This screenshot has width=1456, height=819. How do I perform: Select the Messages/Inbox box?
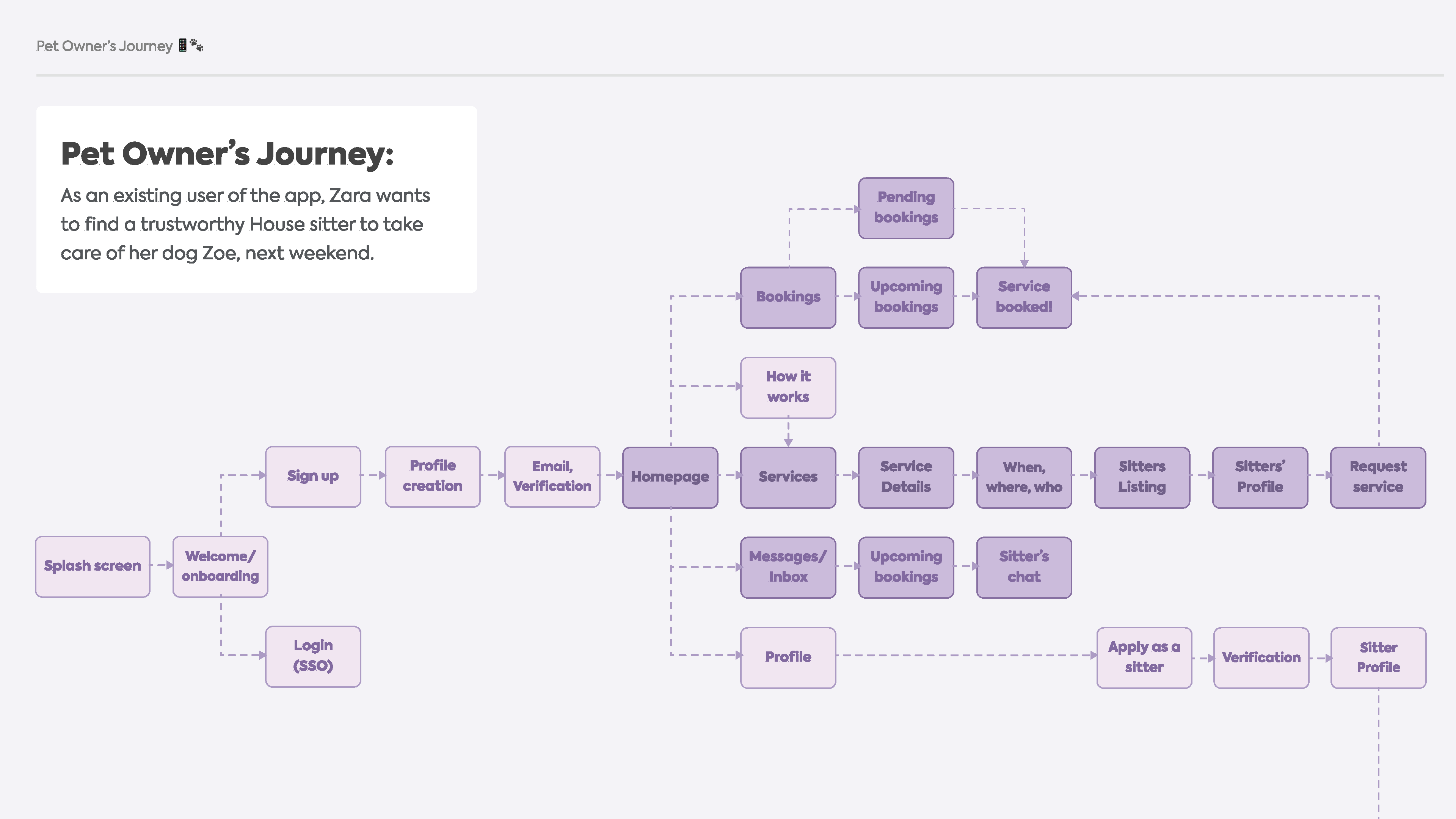[788, 567]
